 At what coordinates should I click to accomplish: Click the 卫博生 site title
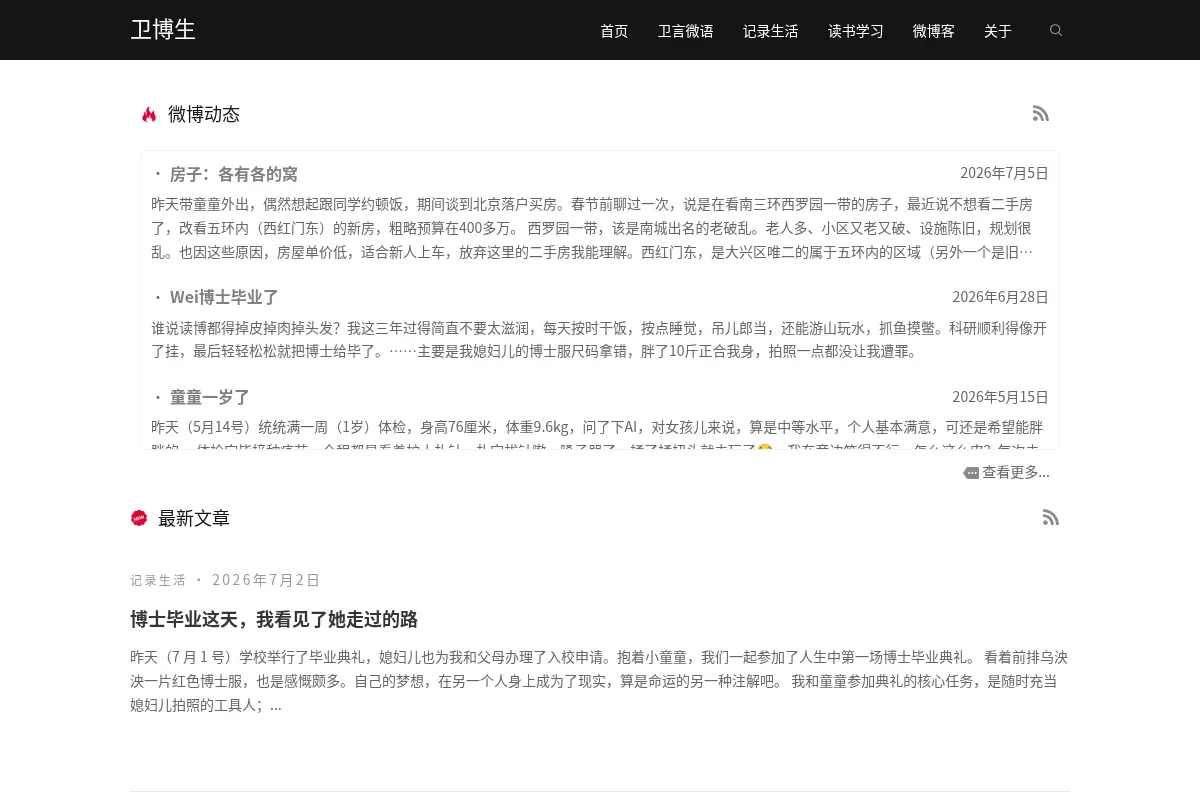click(163, 30)
